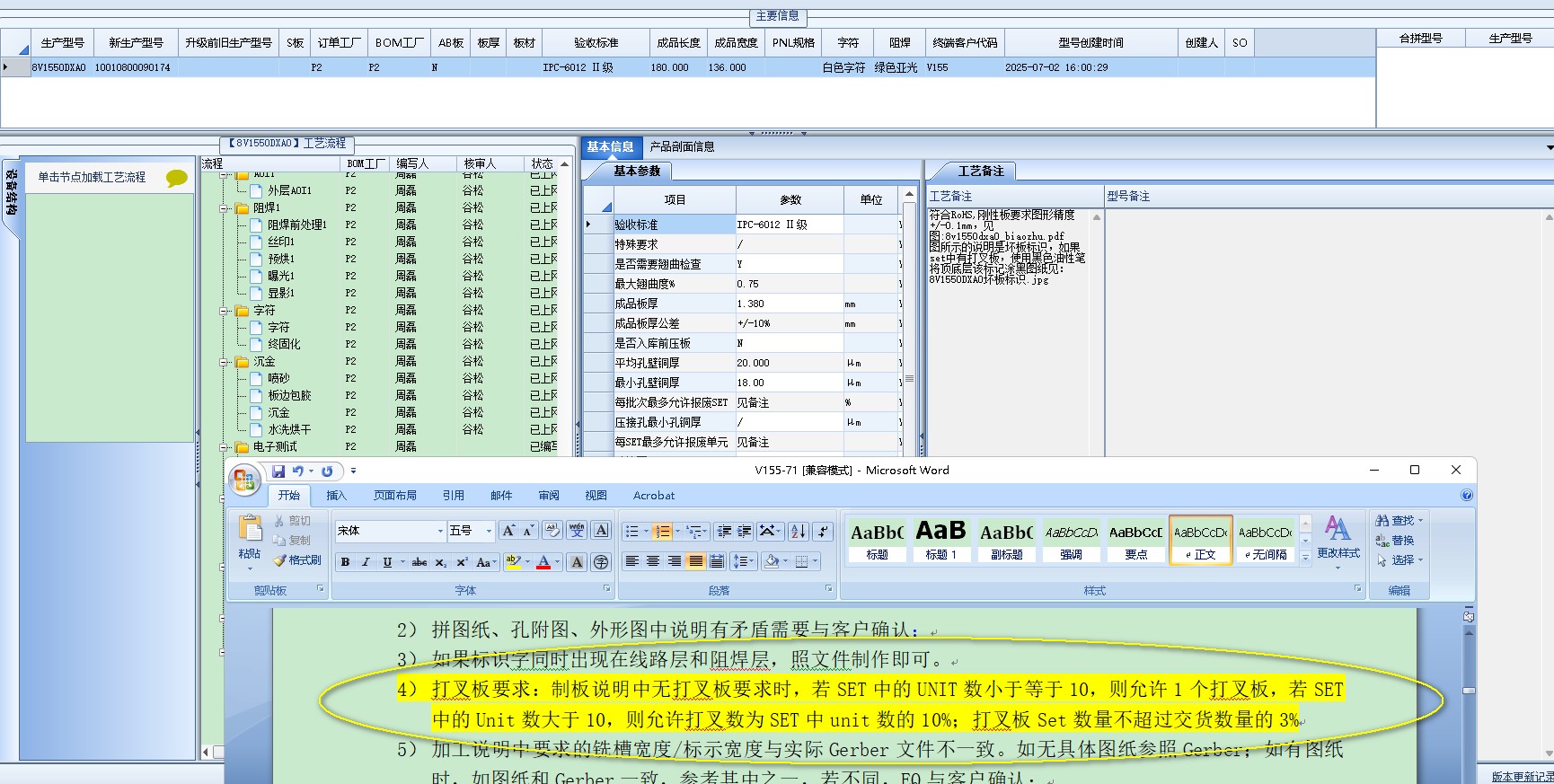Apply distributed alignment

point(717,561)
